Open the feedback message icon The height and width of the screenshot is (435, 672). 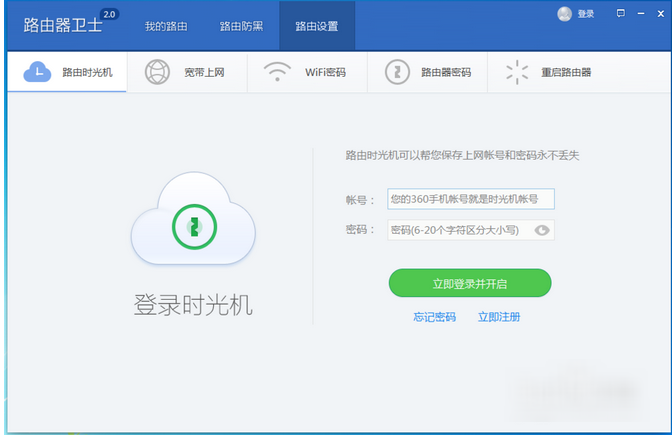(x=621, y=13)
